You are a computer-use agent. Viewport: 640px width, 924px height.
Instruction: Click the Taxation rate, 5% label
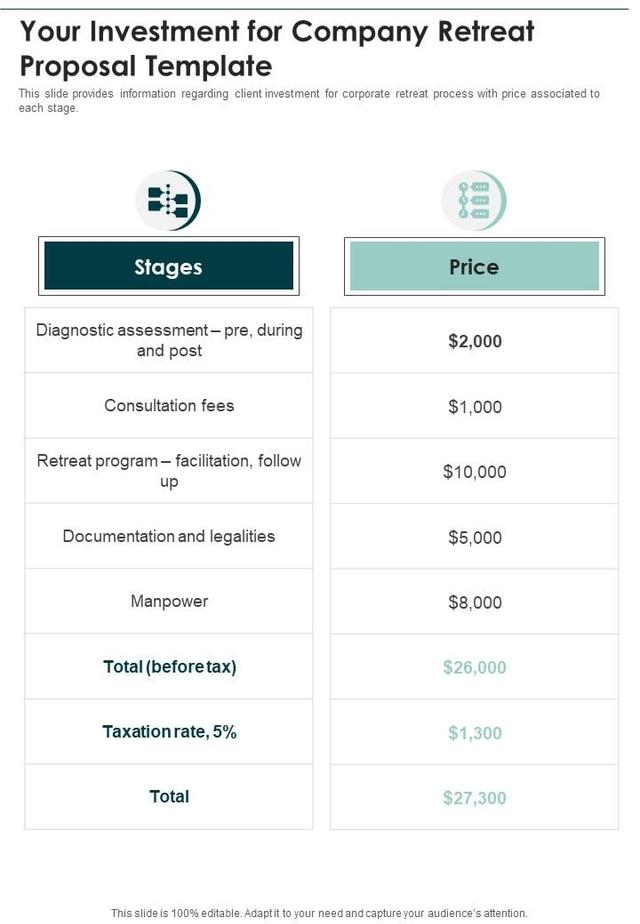(169, 732)
